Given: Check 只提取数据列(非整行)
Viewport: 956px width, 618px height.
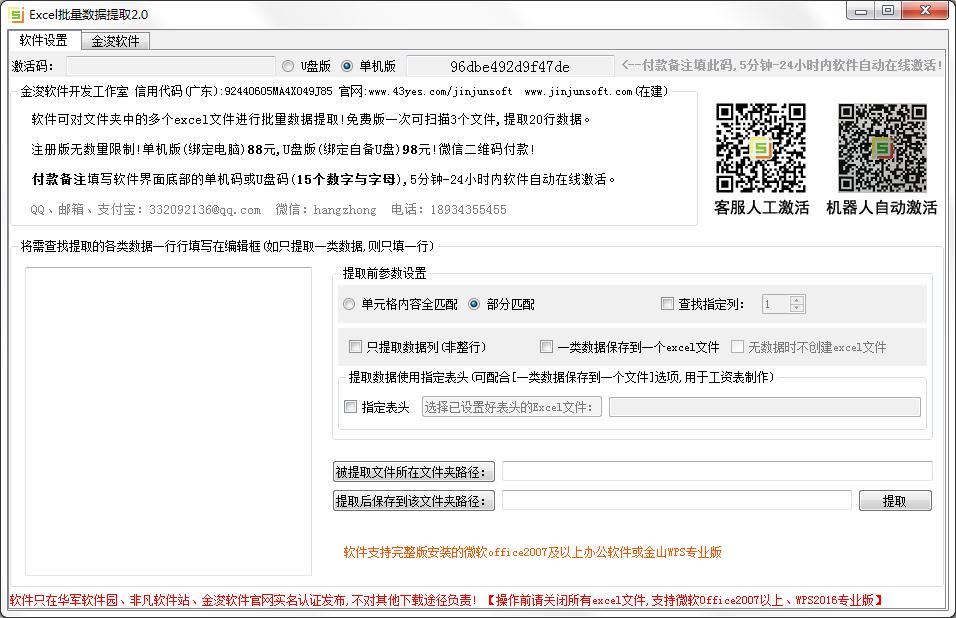Looking at the screenshot, I should tap(355, 347).
